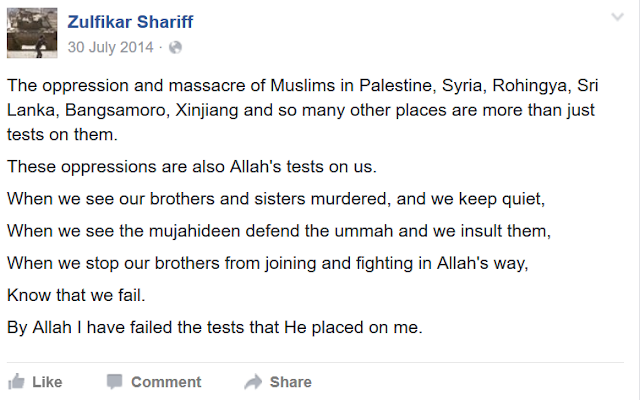The width and height of the screenshot is (640, 400).
Task: Click the line mentioning the mujahideen
Action: [x=279, y=231]
